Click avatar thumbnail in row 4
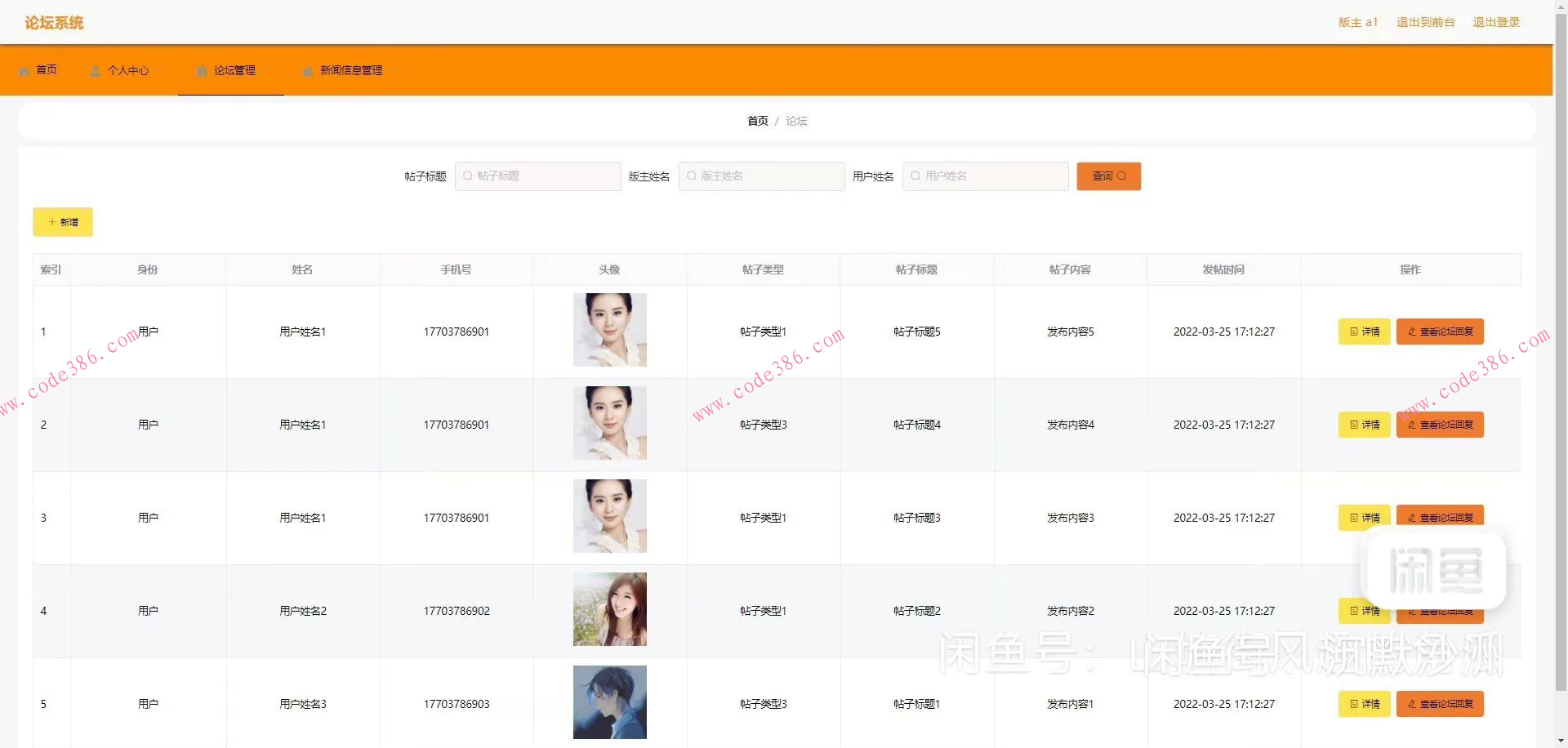The width and height of the screenshot is (1568, 748). pyautogui.click(x=609, y=609)
